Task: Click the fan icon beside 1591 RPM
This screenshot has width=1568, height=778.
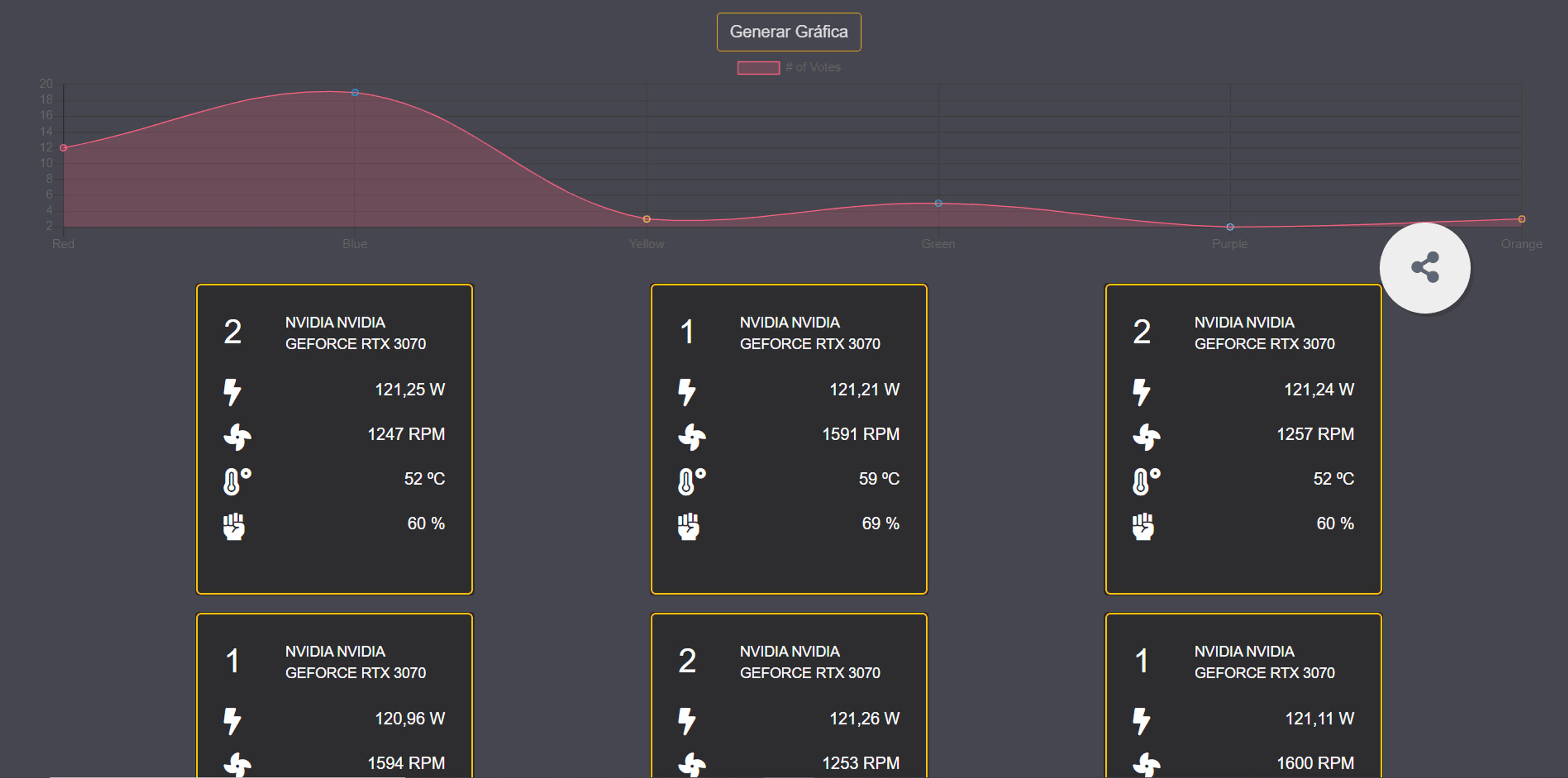Action: [x=692, y=437]
